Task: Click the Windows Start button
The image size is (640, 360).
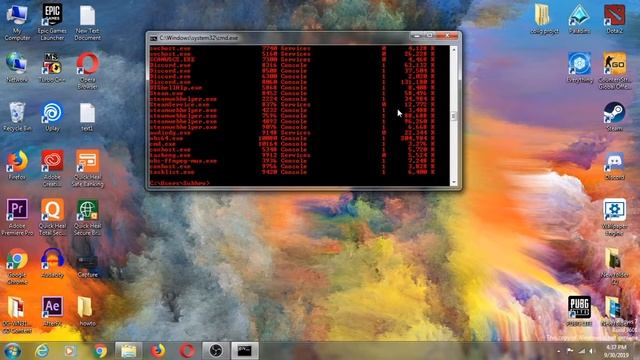Action: [12, 351]
